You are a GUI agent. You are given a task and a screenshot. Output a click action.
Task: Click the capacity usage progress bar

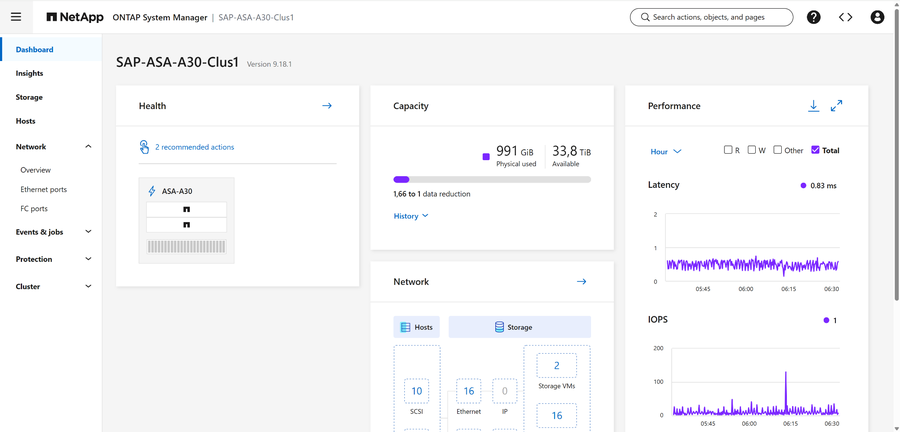click(x=492, y=180)
